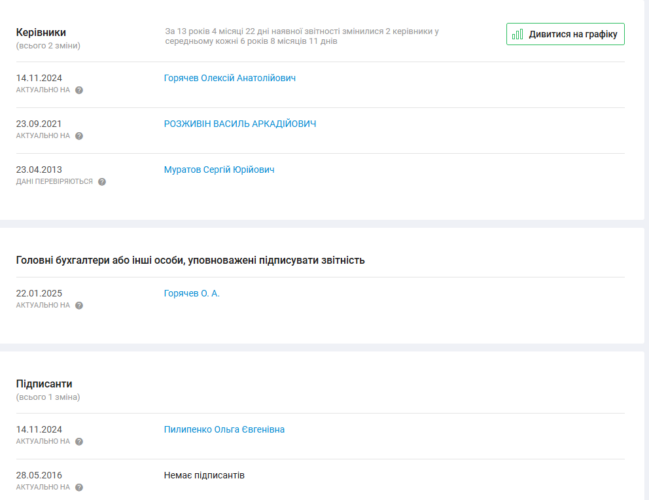
Task: Select the date 28.05.2016
Action: pyautogui.click(x=39, y=475)
